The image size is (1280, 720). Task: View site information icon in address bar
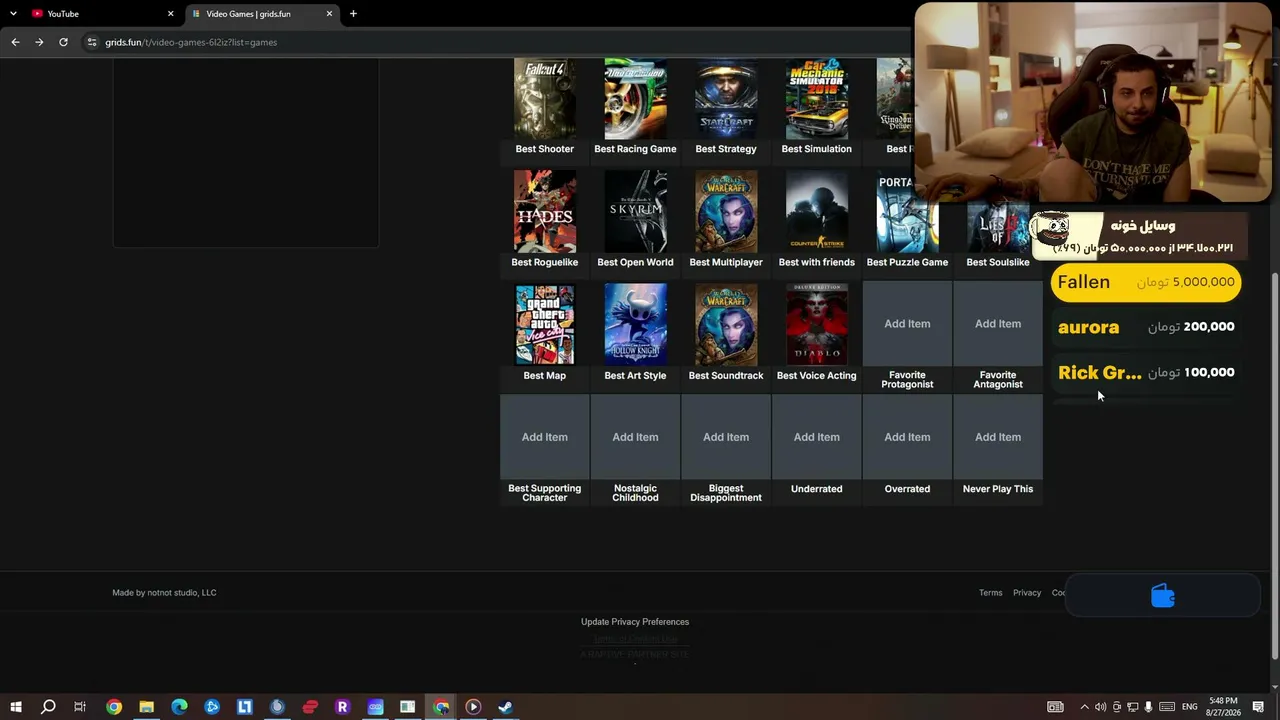tap(92, 42)
